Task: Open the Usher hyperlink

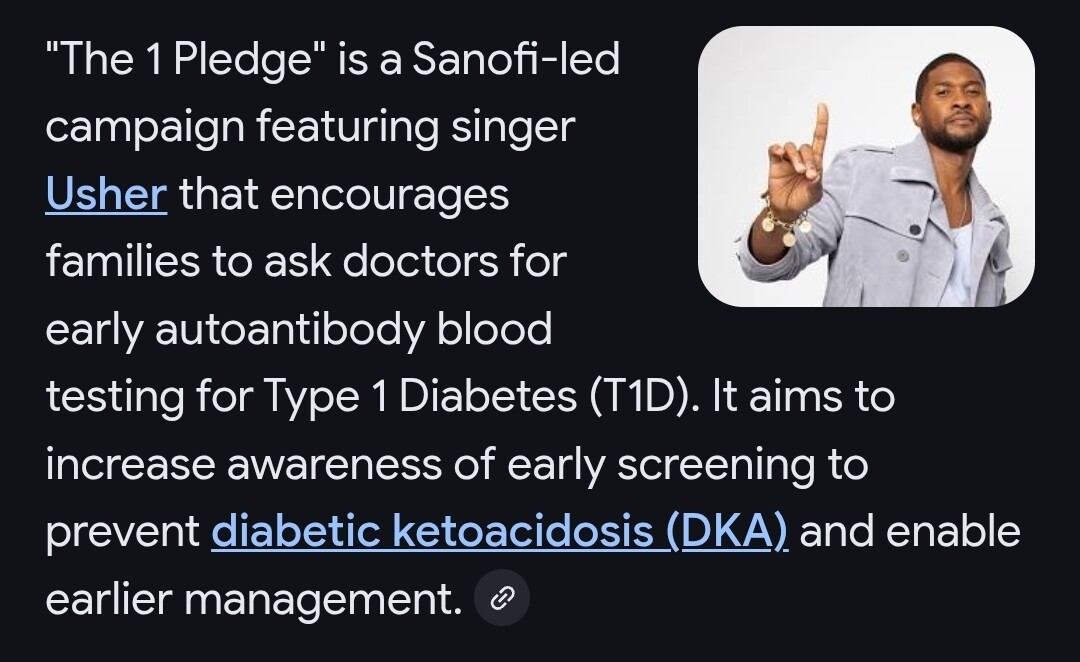Action: [105, 194]
